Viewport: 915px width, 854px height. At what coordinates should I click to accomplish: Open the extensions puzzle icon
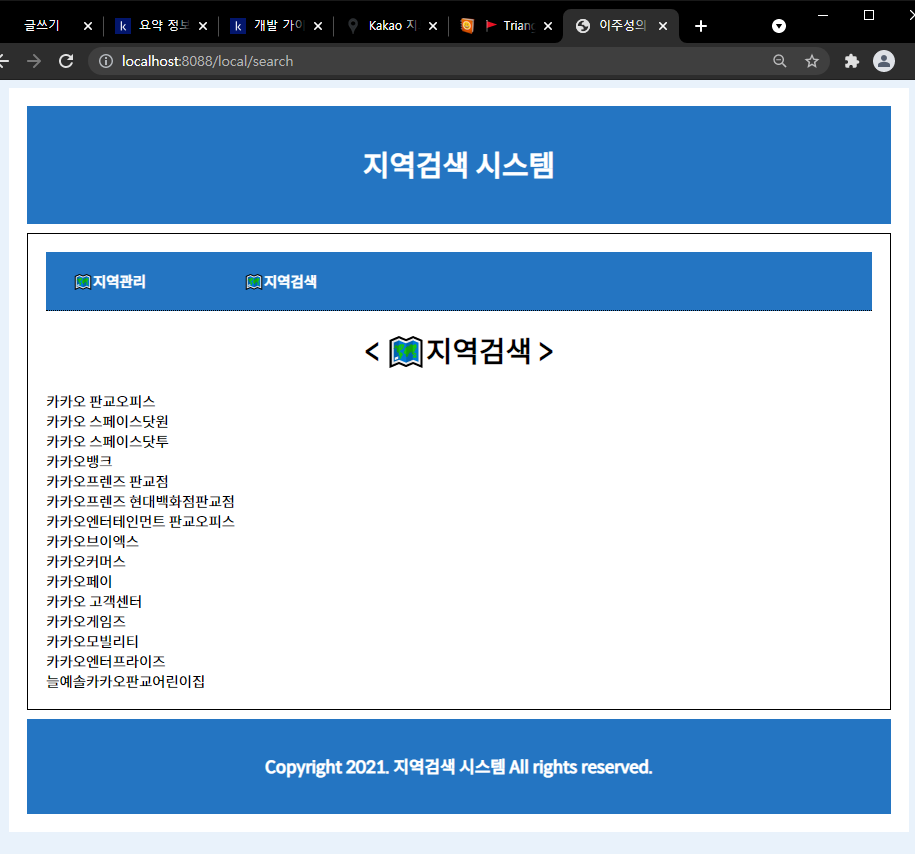click(x=852, y=61)
